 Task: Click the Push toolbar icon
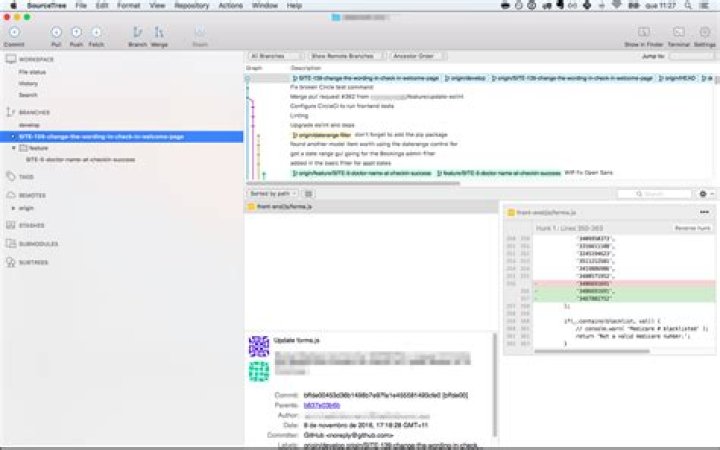tap(76, 32)
